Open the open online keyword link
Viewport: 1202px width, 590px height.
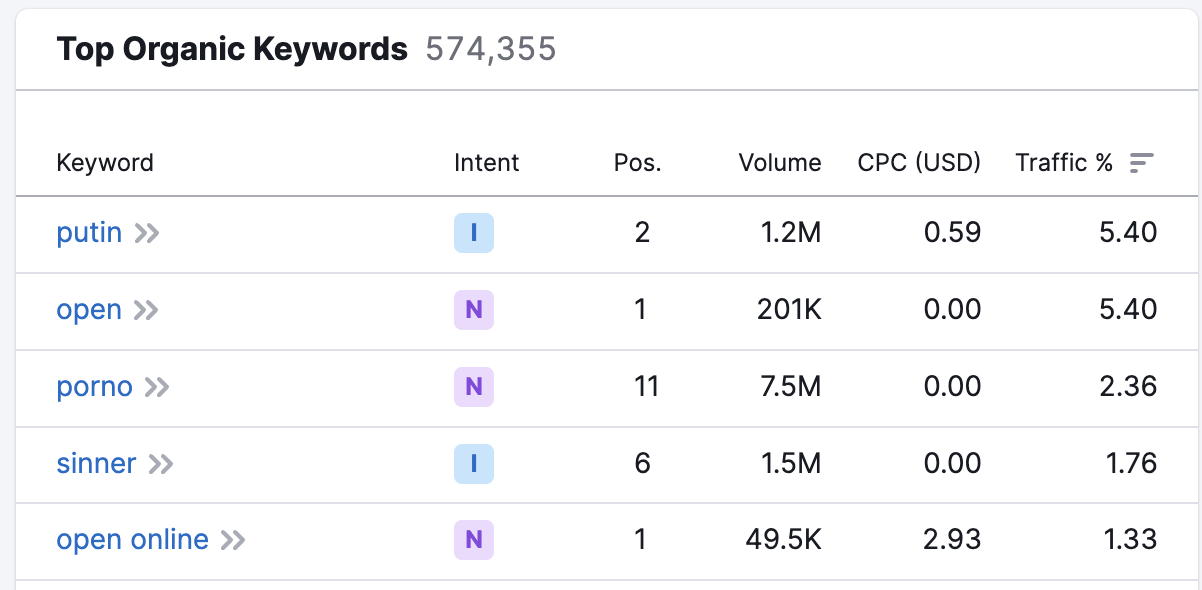(x=132, y=541)
